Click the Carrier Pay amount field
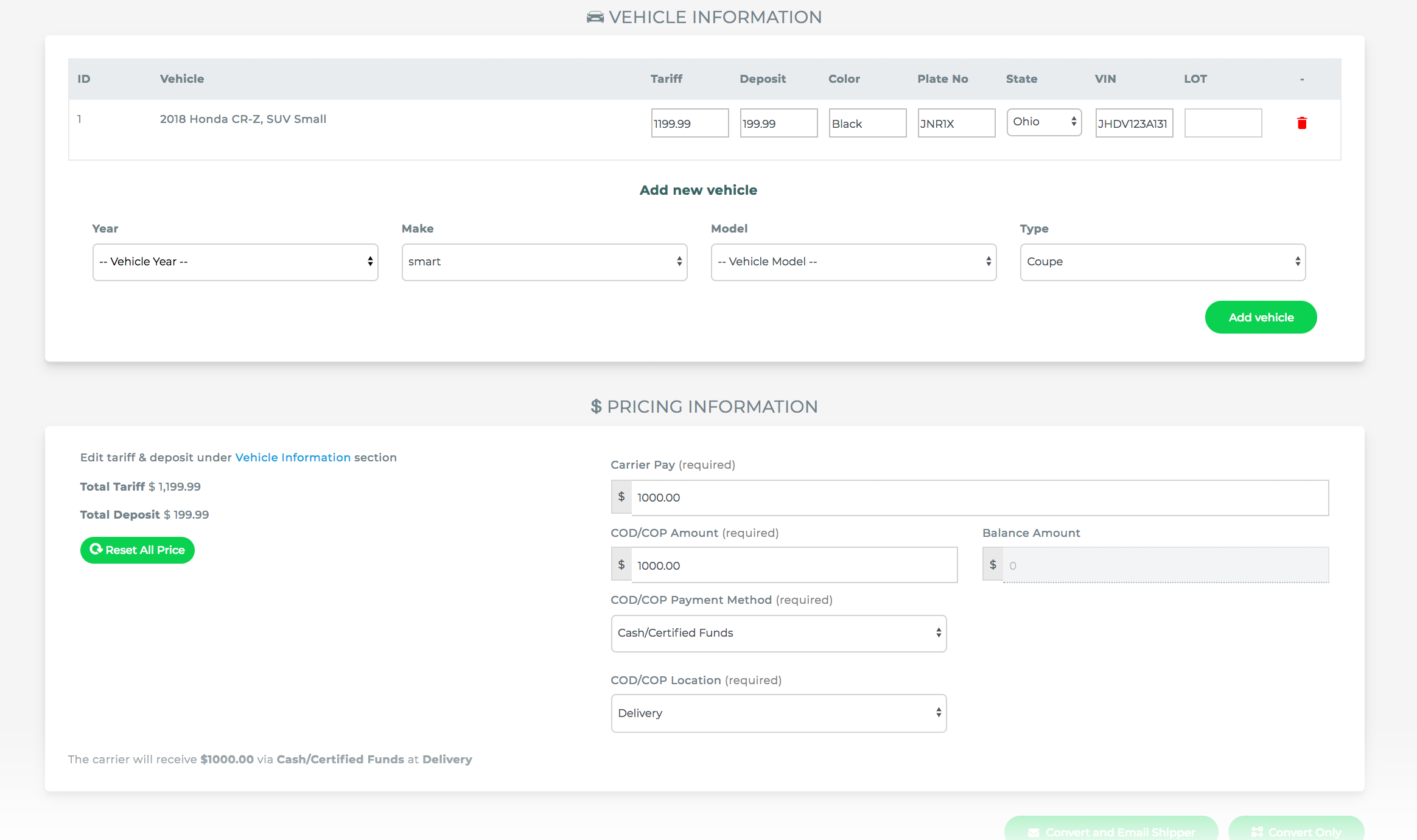This screenshot has width=1417, height=840. [x=979, y=498]
